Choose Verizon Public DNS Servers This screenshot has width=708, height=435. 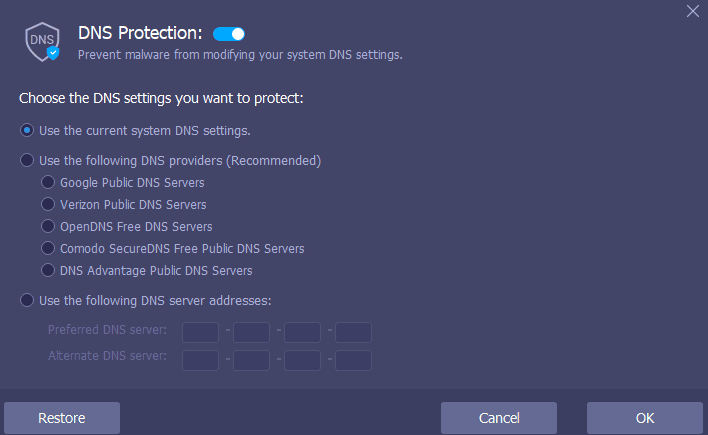[47, 205]
